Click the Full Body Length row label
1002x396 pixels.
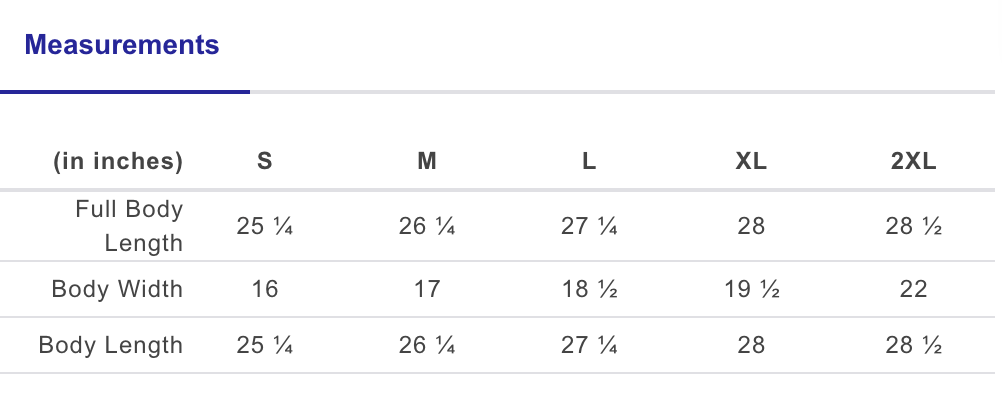[129, 226]
